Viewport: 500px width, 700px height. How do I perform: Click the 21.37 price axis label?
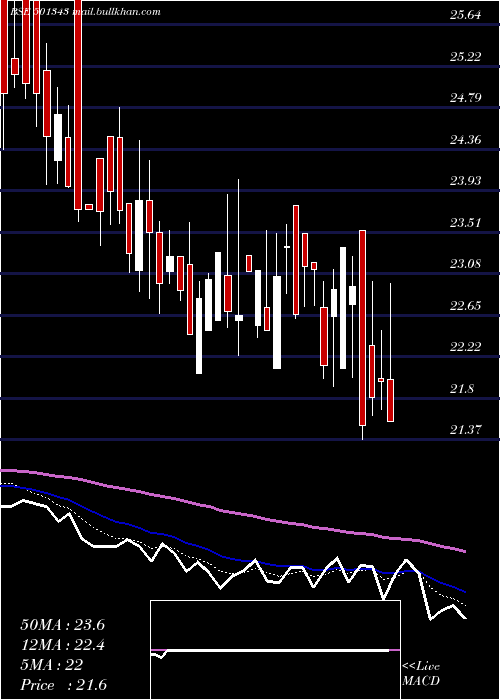pos(466,430)
